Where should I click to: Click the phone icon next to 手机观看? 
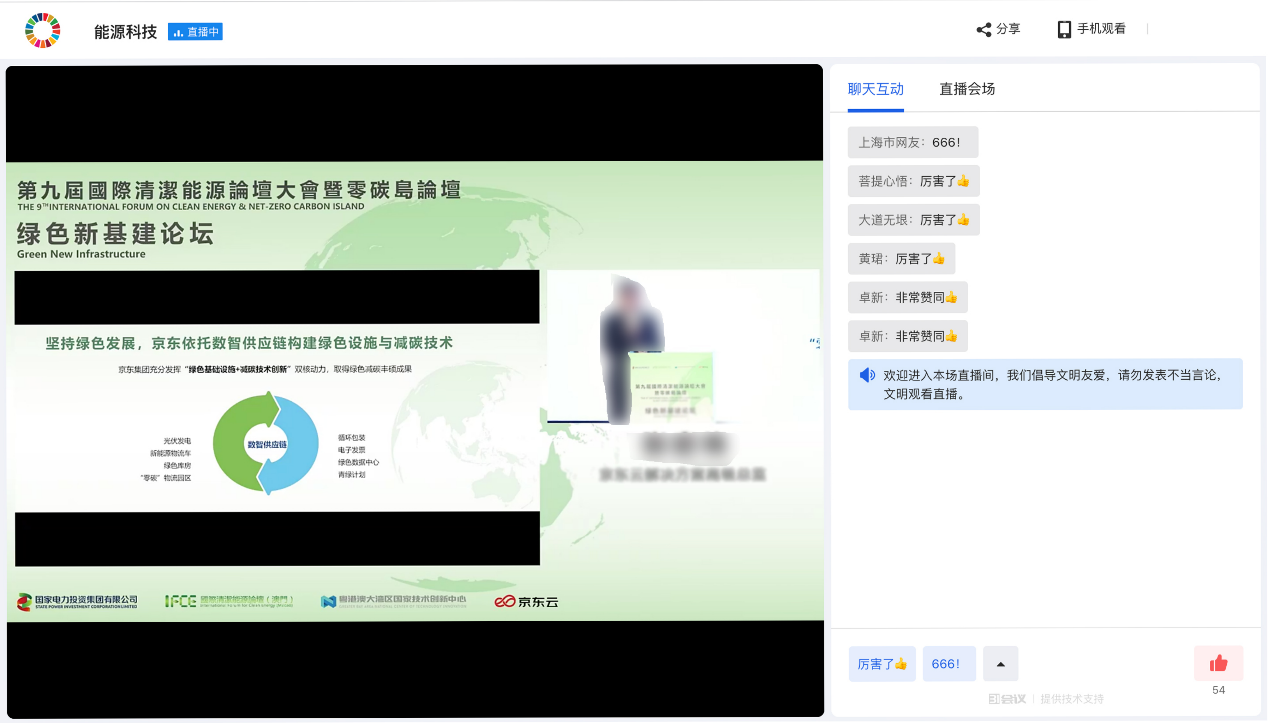click(x=1063, y=28)
